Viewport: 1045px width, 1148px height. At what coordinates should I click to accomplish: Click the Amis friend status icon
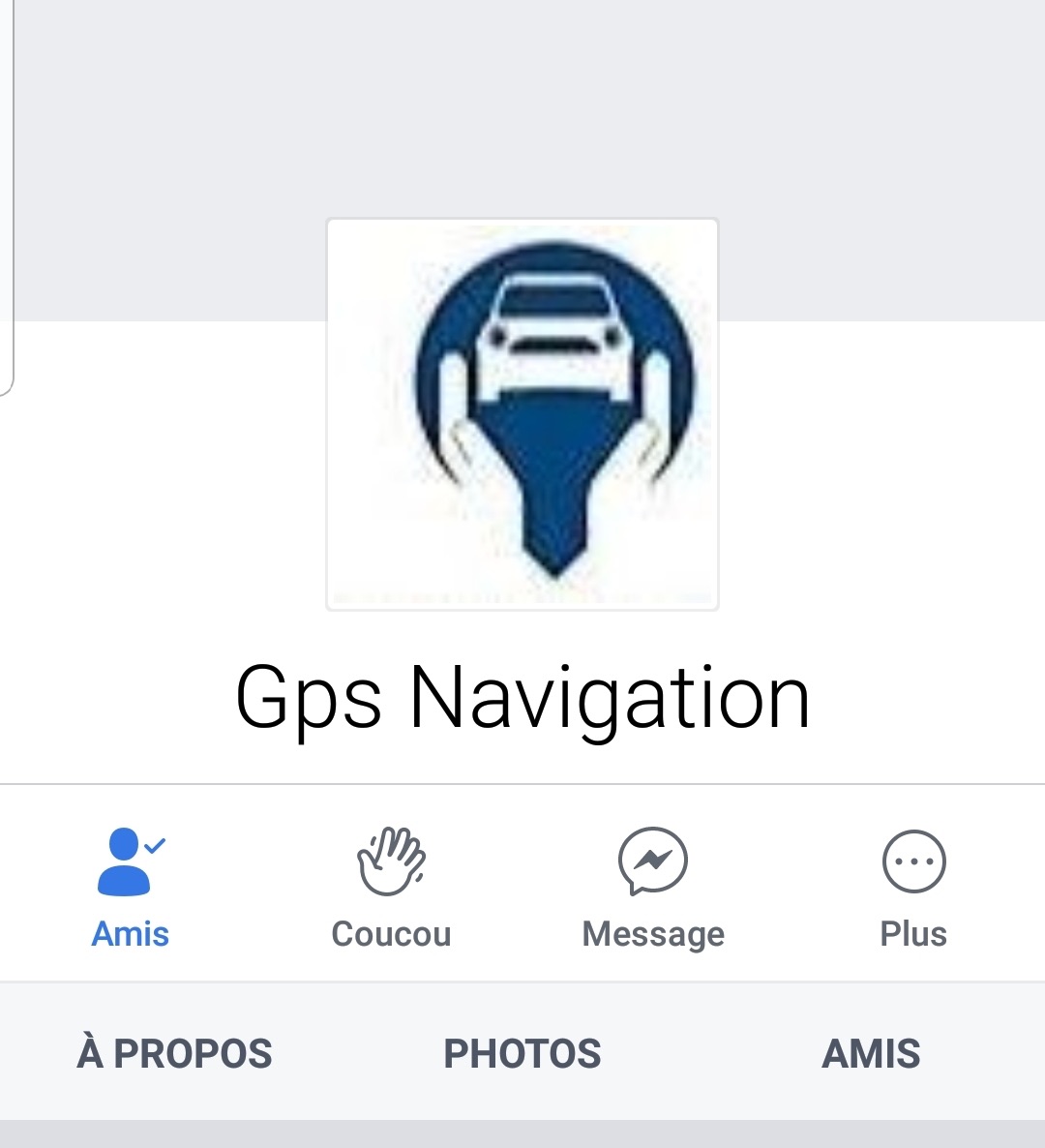click(x=131, y=861)
